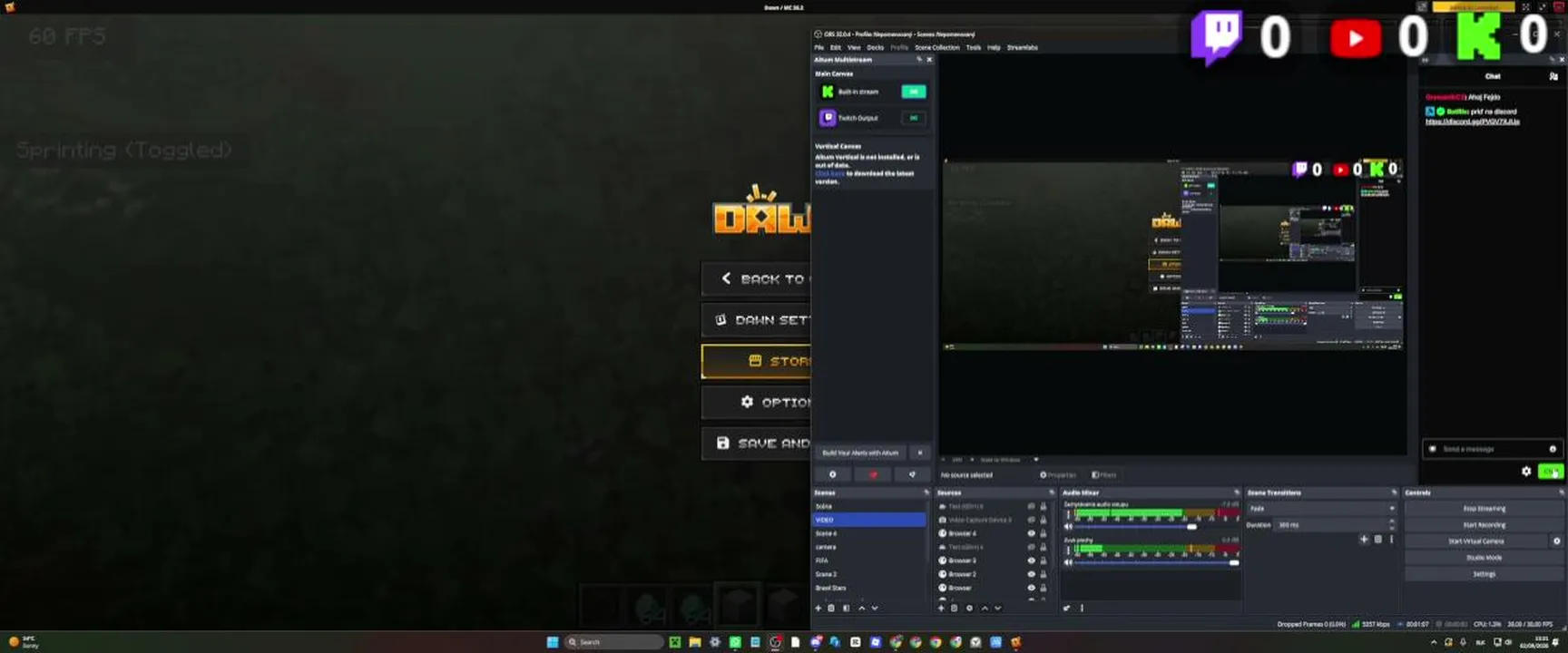Open Audio Mixer three-dot menu at bottom
Viewport: 1568px width, 653px height.
(1082, 608)
